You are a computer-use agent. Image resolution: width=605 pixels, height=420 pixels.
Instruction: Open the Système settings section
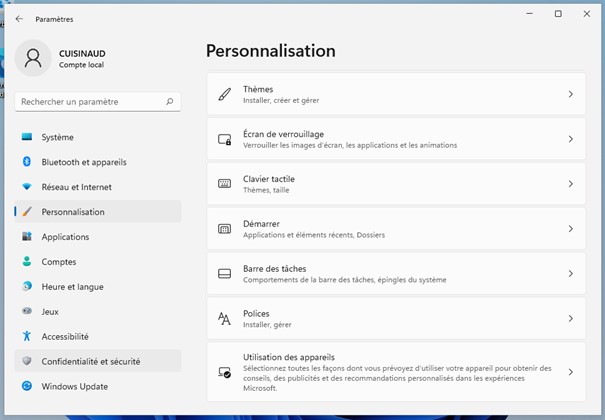click(x=57, y=137)
